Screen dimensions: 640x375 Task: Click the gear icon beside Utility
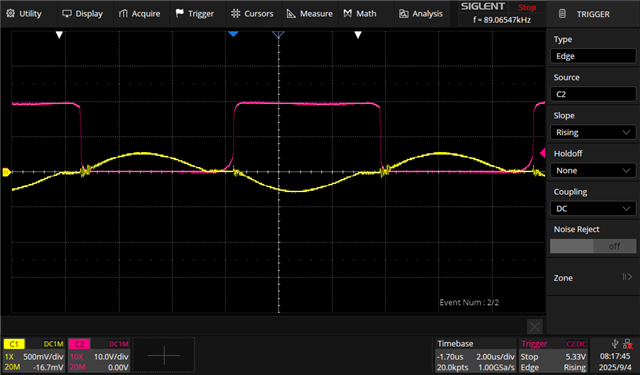(11, 13)
